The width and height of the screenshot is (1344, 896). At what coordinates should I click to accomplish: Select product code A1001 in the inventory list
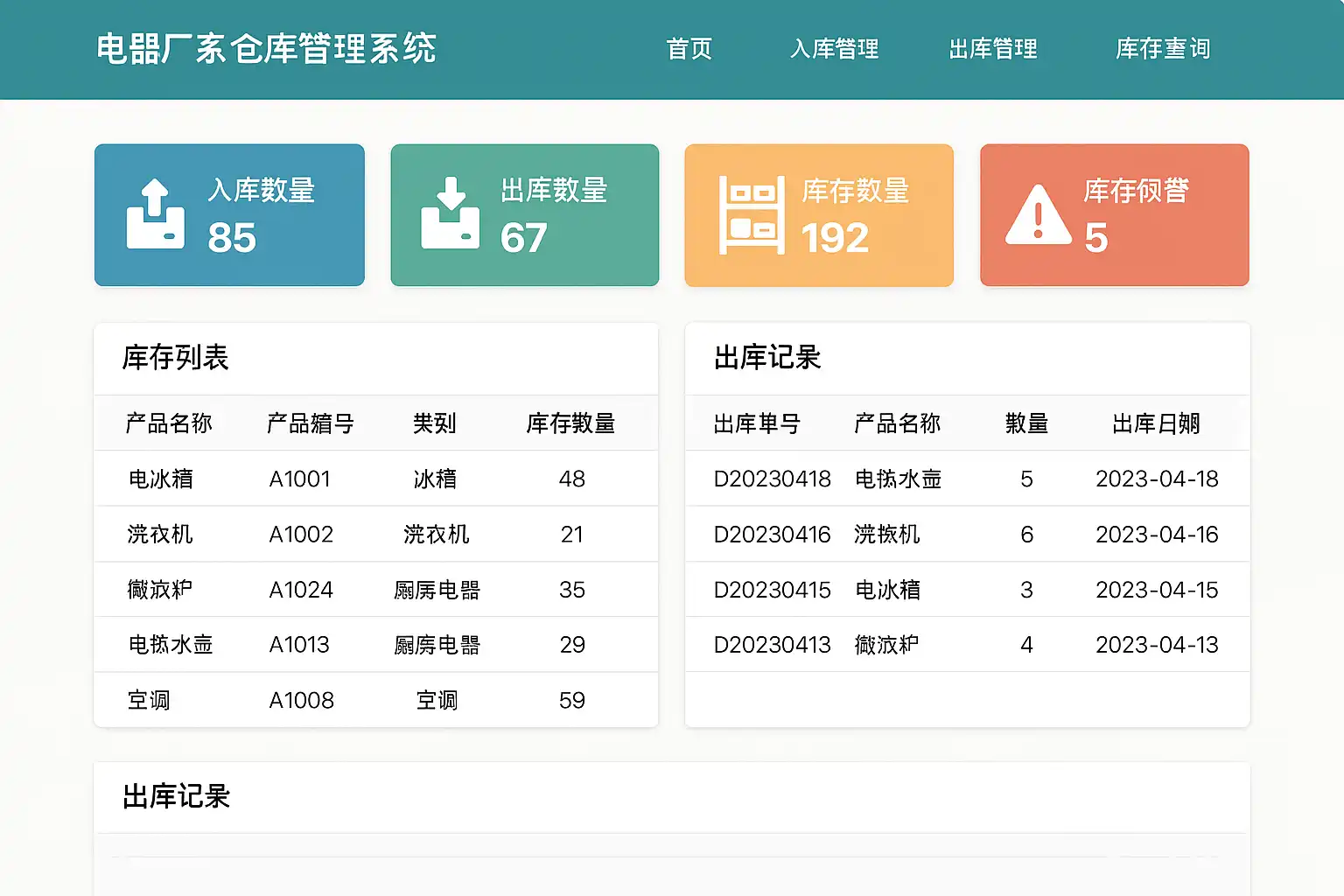tap(299, 479)
